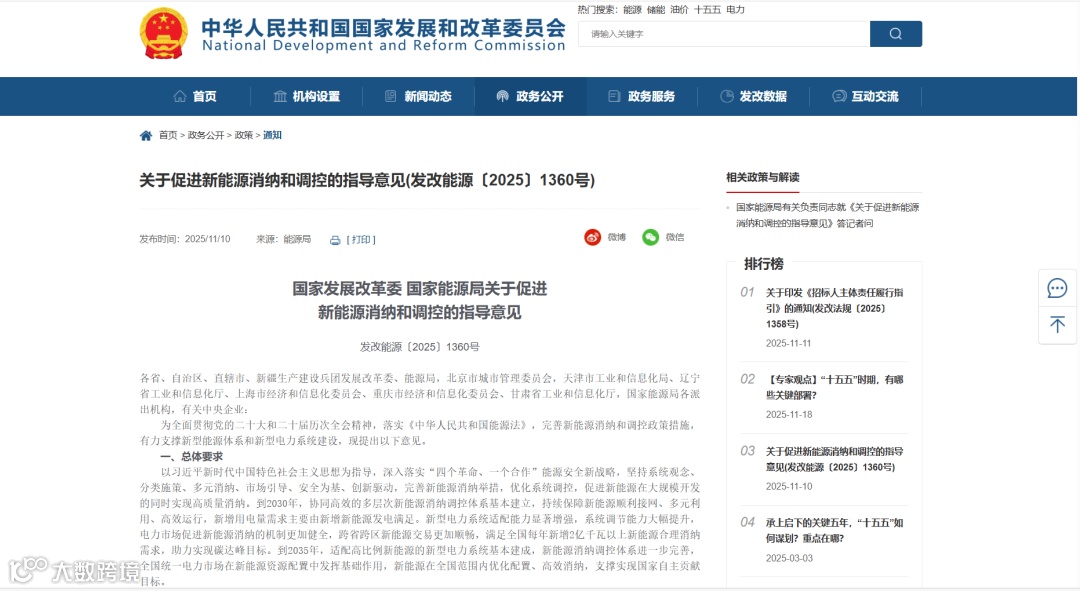The image size is (1080, 591).
Task: Click the news icon beside 新闻动态
Action: click(391, 96)
